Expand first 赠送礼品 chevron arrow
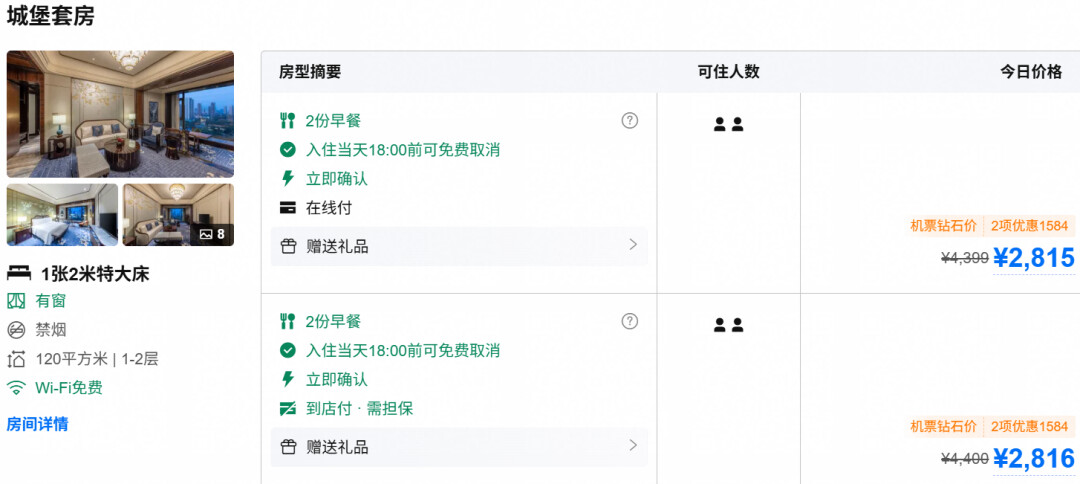 [x=633, y=244]
